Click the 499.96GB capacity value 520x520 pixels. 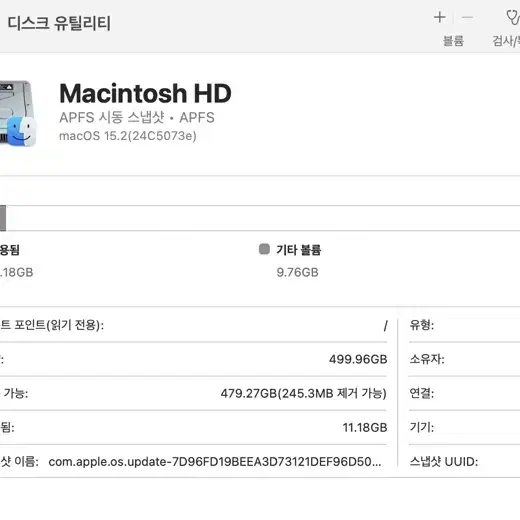tap(358, 359)
